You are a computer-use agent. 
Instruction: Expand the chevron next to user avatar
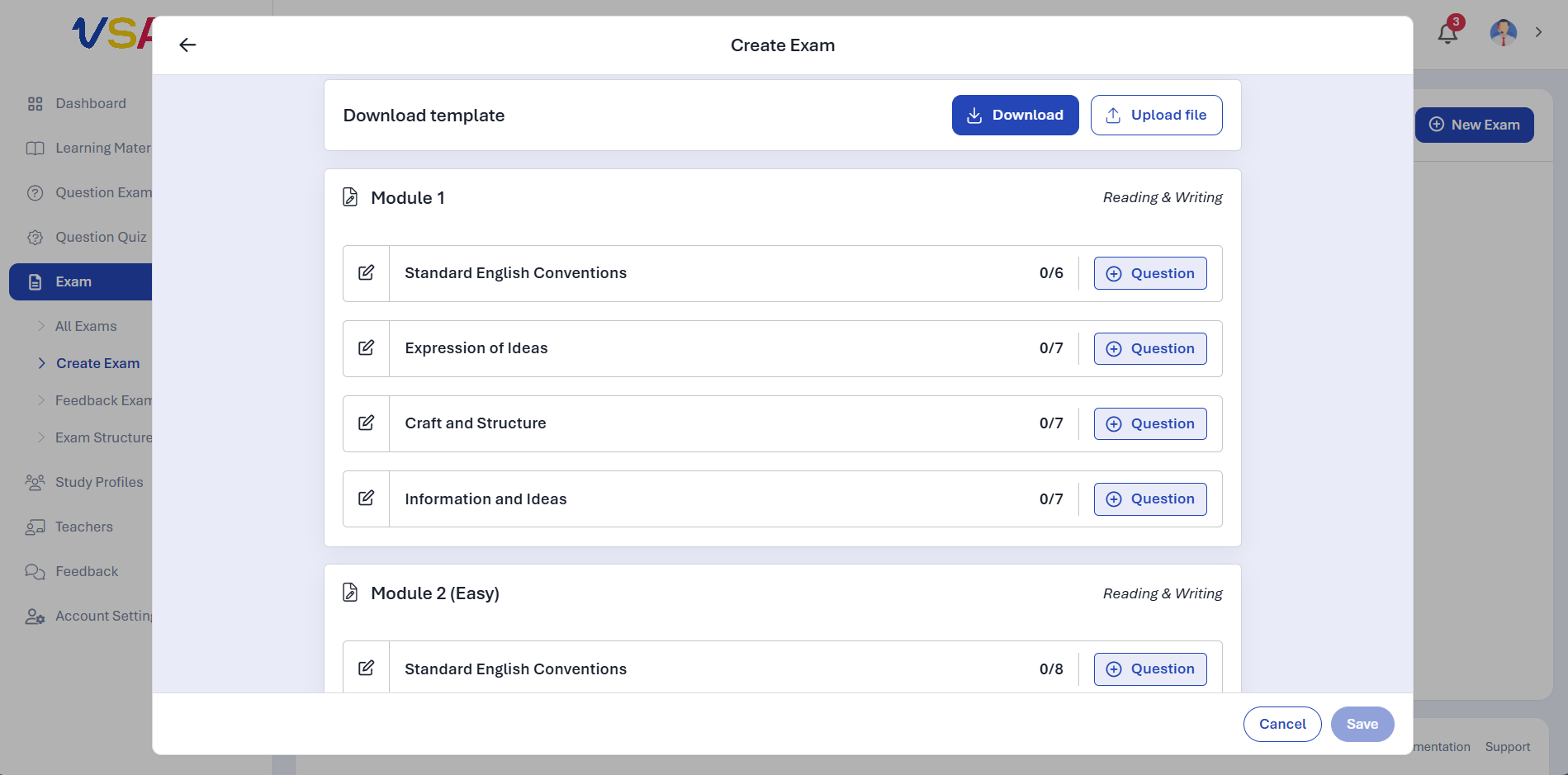[x=1538, y=32]
